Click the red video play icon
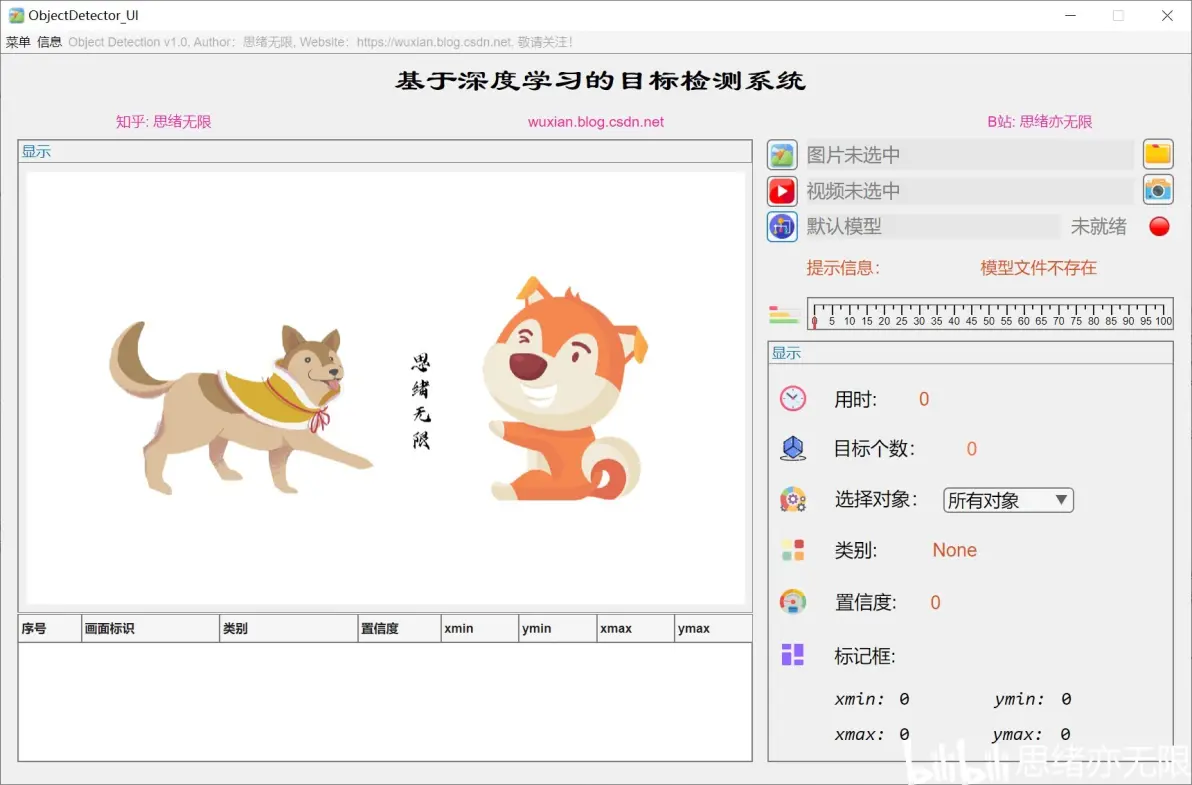1192x785 pixels. 781,191
